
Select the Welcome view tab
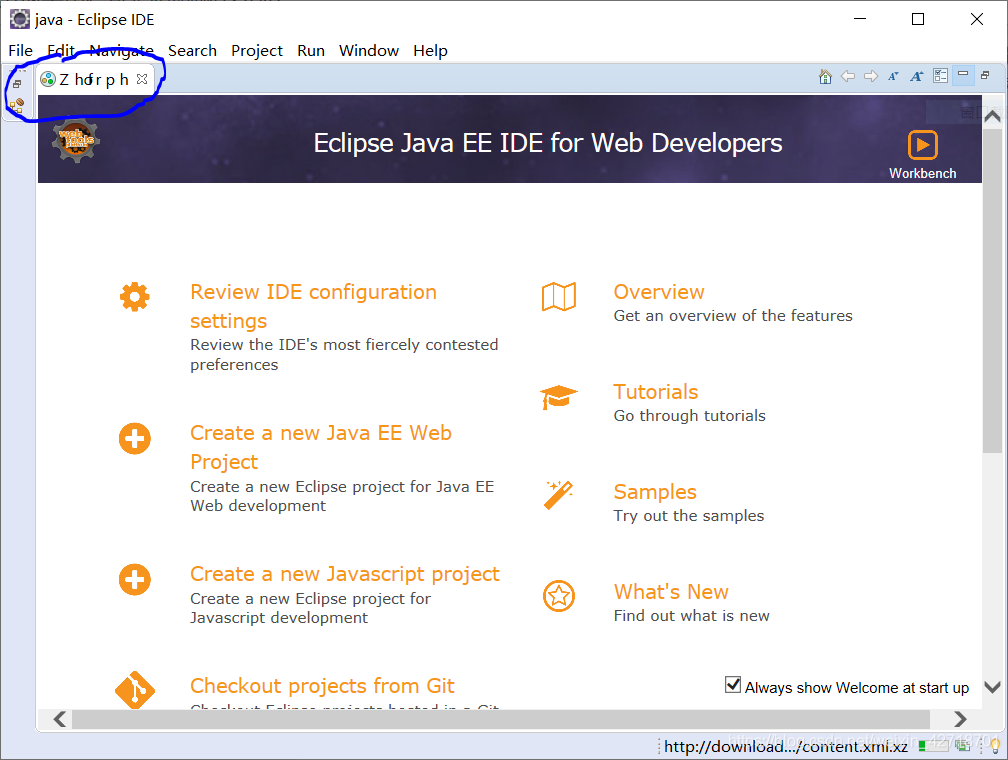[x=94, y=79]
